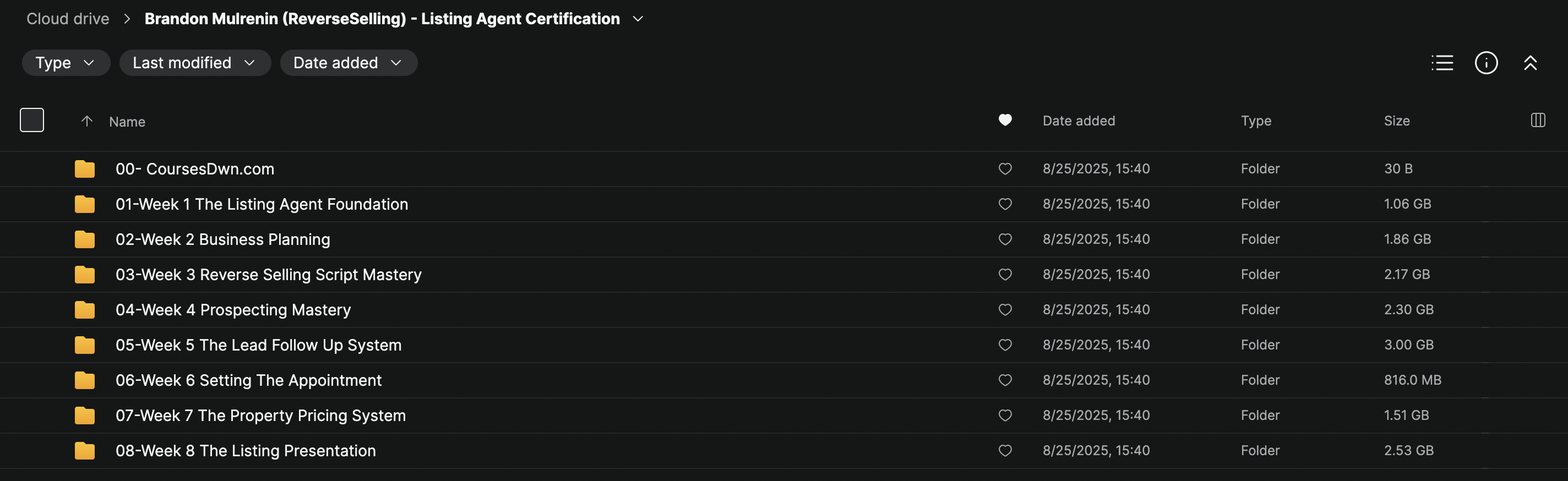The height and width of the screenshot is (481, 1568).
Task: Click folder icon for 00- CoursesDwn.com
Action: pyautogui.click(x=85, y=169)
